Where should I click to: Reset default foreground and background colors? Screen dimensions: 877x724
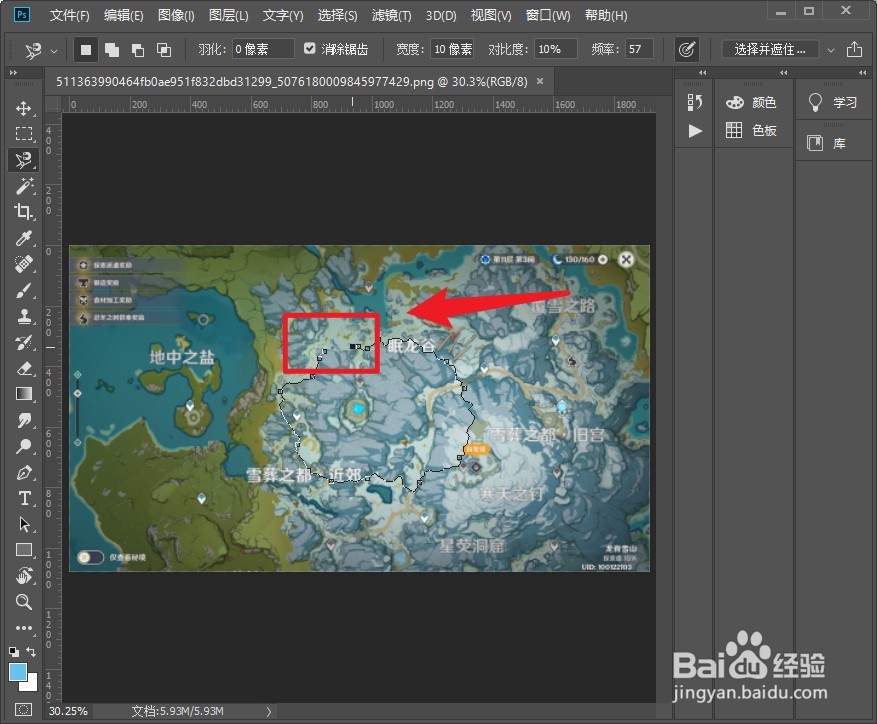point(14,651)
